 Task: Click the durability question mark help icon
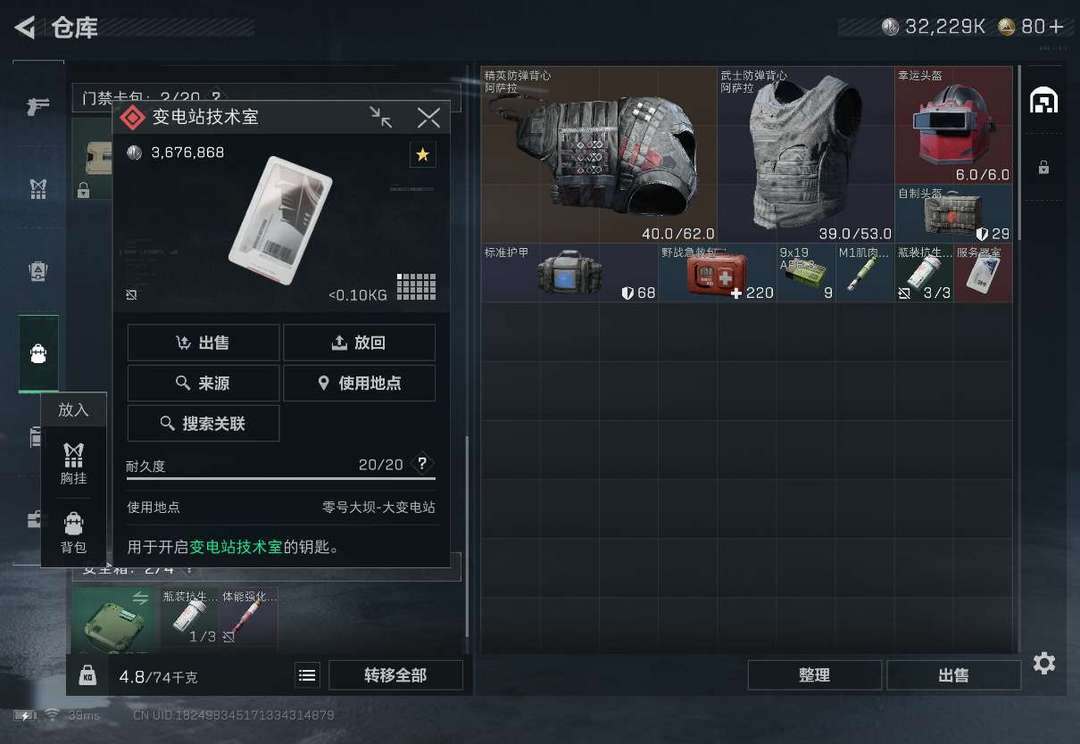coord(422,464)
